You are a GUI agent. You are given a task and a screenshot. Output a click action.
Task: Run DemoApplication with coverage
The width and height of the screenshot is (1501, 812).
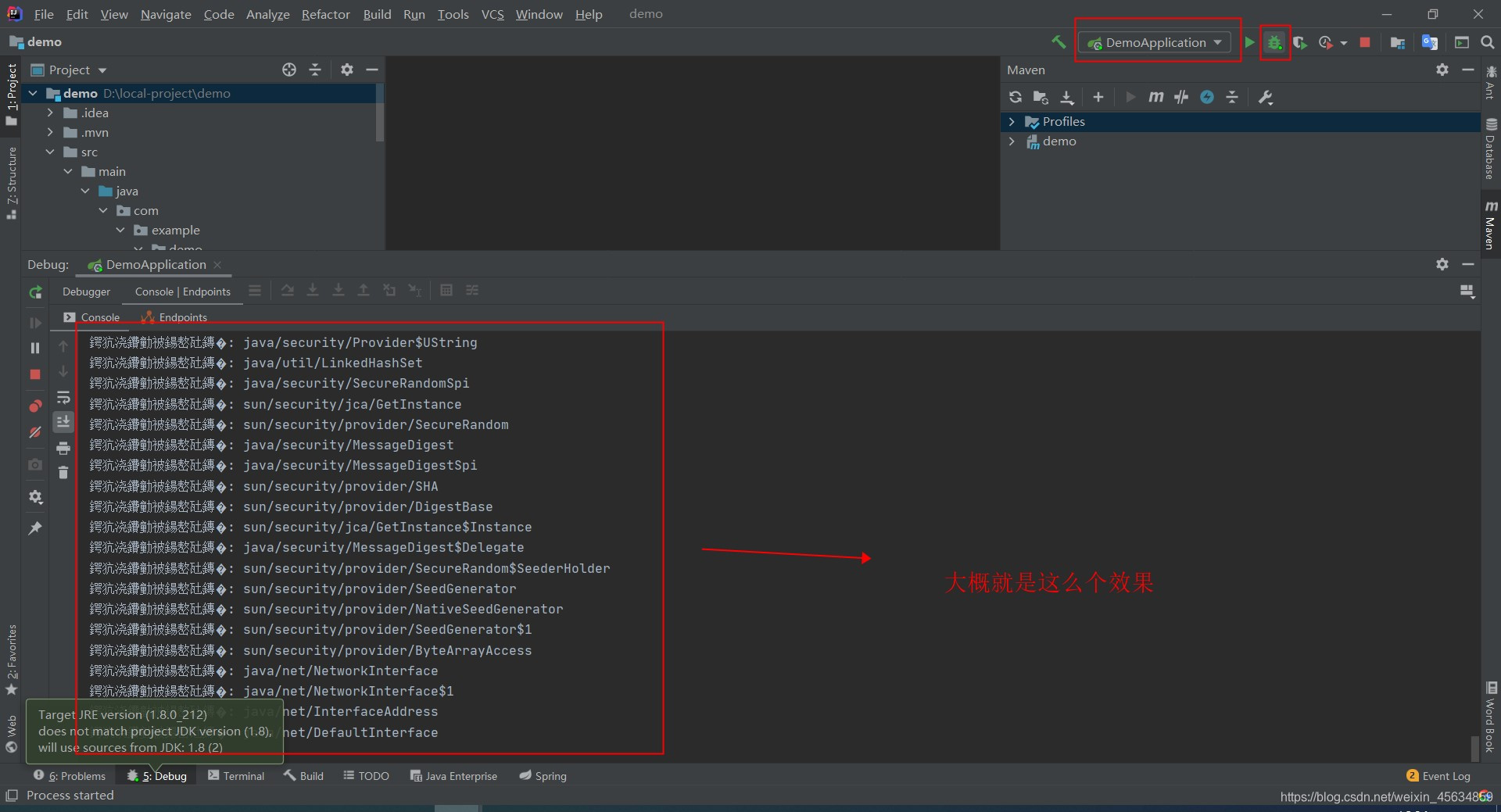pyautogui.click(x=1300, y=42)
